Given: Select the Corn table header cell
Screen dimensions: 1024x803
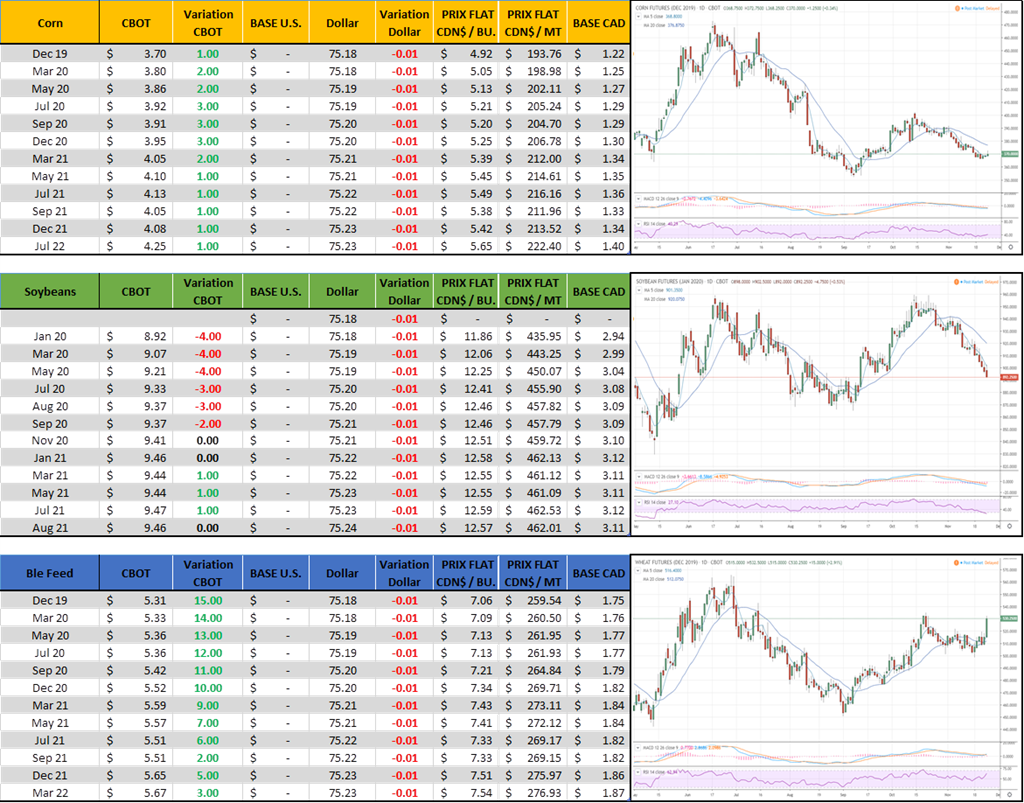Looking at the screenshot, I should coord(50,22).
